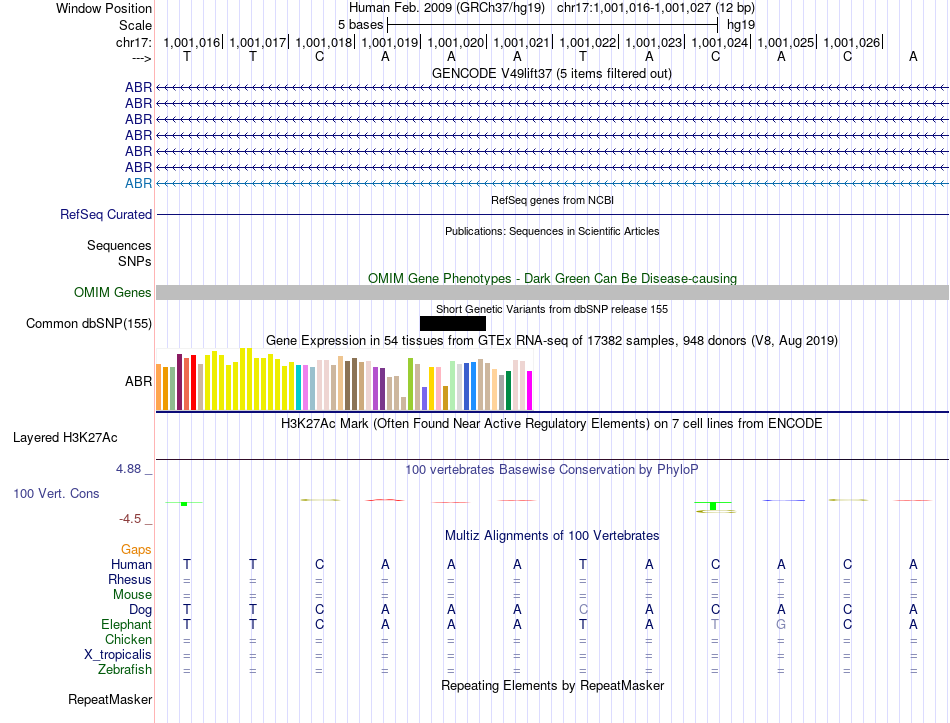Click the ---> base direction arrow
Viewport: 950px width, 723px height.
(142, 58)
